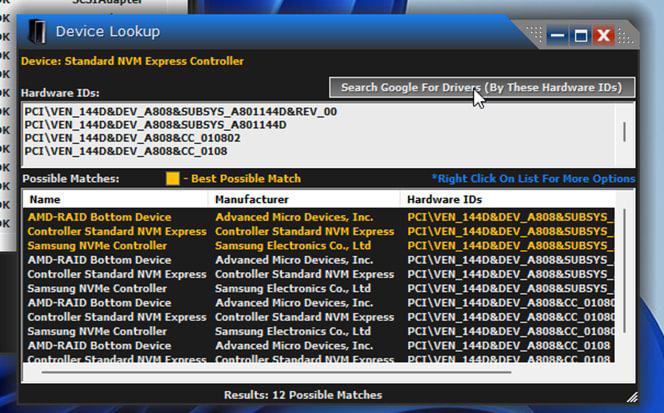Sort matches by Manufacturer column header
This screenshot has width=664, height=413.
coord(304,200)
